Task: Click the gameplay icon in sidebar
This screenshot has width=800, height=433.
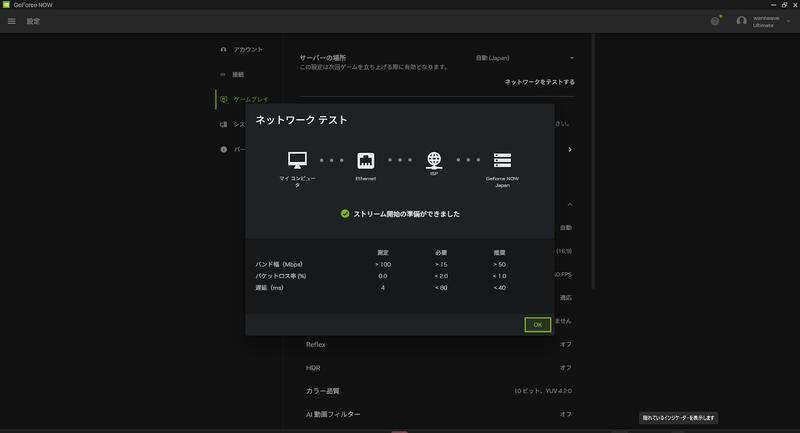Action: [223, 99]
